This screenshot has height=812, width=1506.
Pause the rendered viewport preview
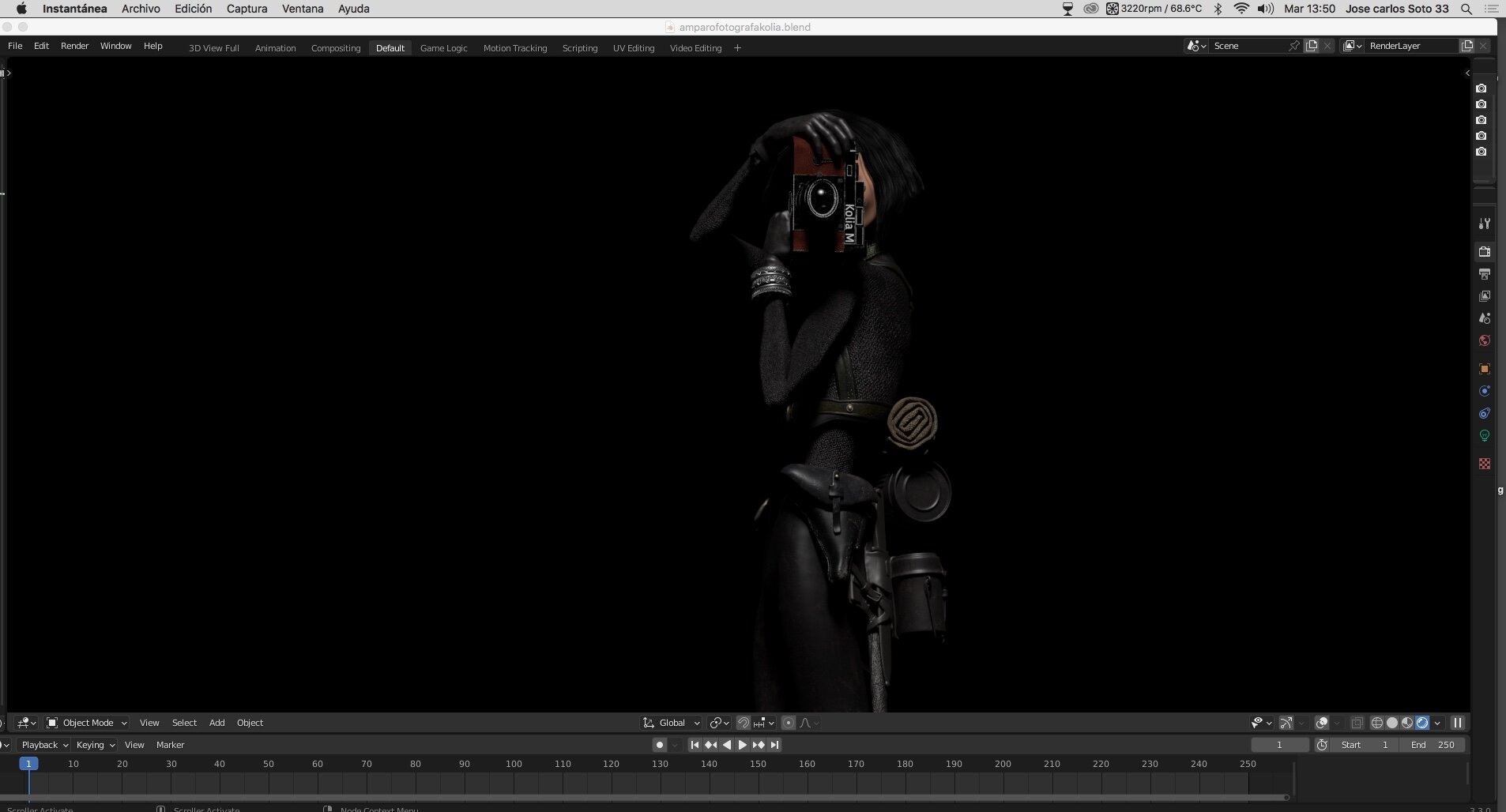(x=1458, y=723)
